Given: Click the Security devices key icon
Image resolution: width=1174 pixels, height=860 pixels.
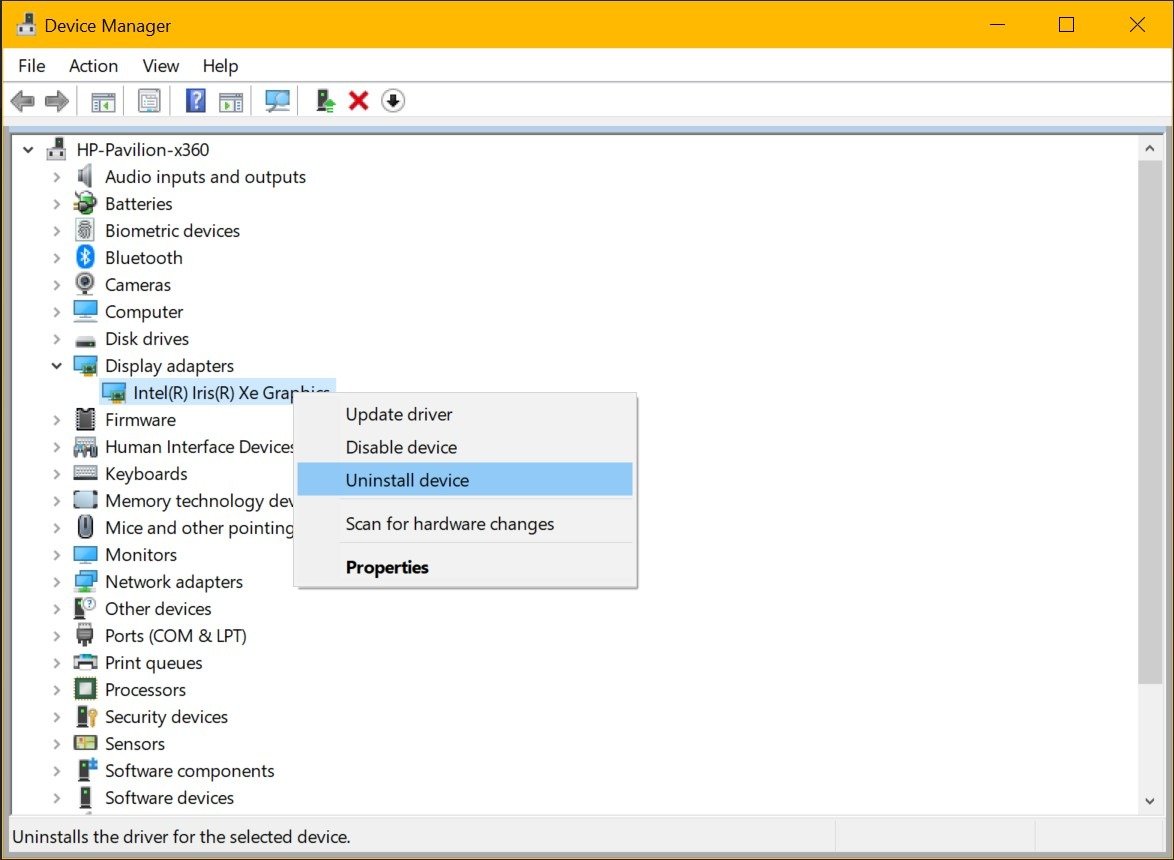Looking at the screenshot, I should point(86,716).
